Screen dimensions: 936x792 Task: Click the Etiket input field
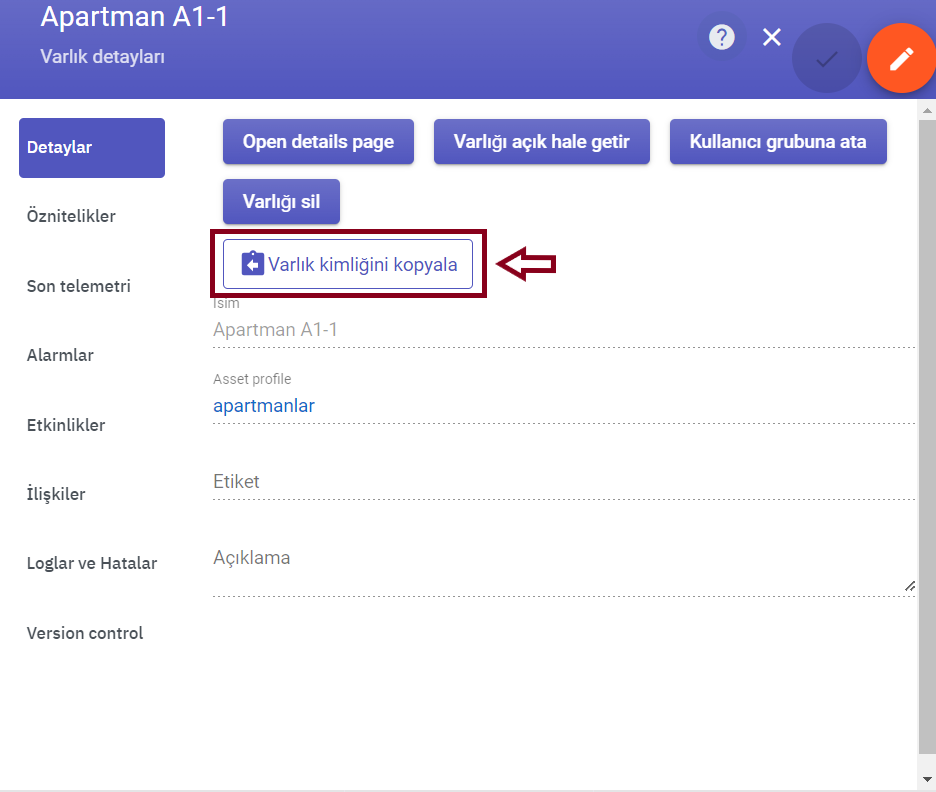click(x=564, y=482)
